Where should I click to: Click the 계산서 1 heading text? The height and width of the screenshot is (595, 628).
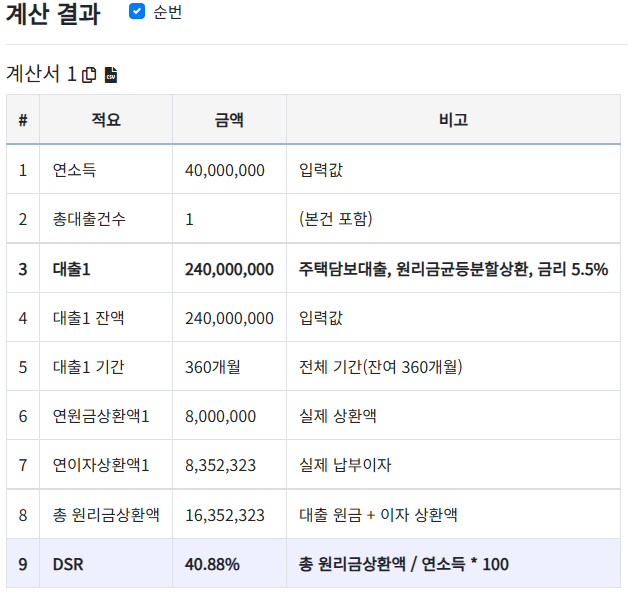point(41,74)
